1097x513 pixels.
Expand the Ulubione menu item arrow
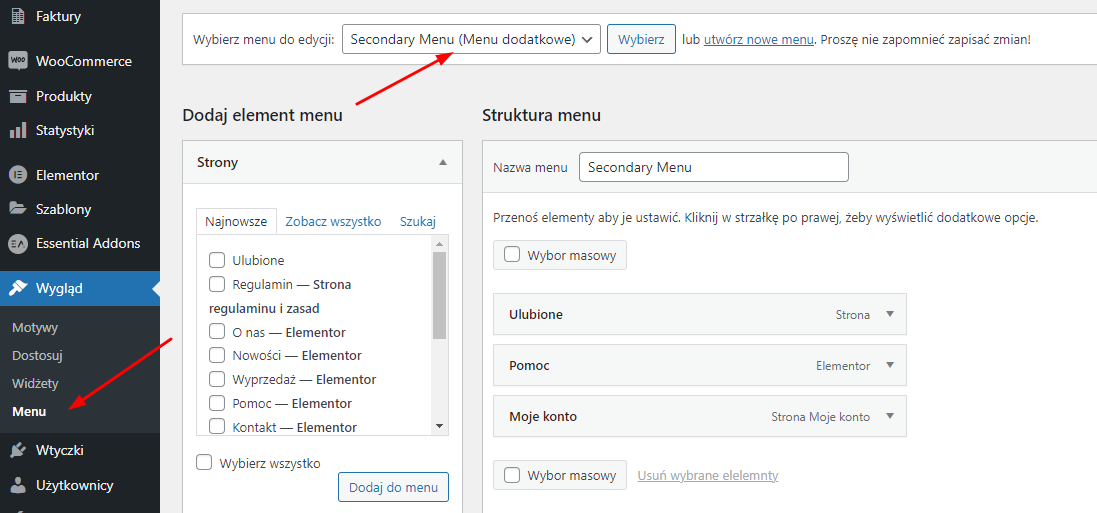(x=890, y=314)
